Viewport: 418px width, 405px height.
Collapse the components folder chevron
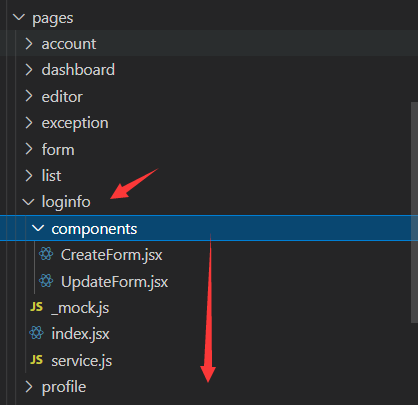(x=38, y=228)
